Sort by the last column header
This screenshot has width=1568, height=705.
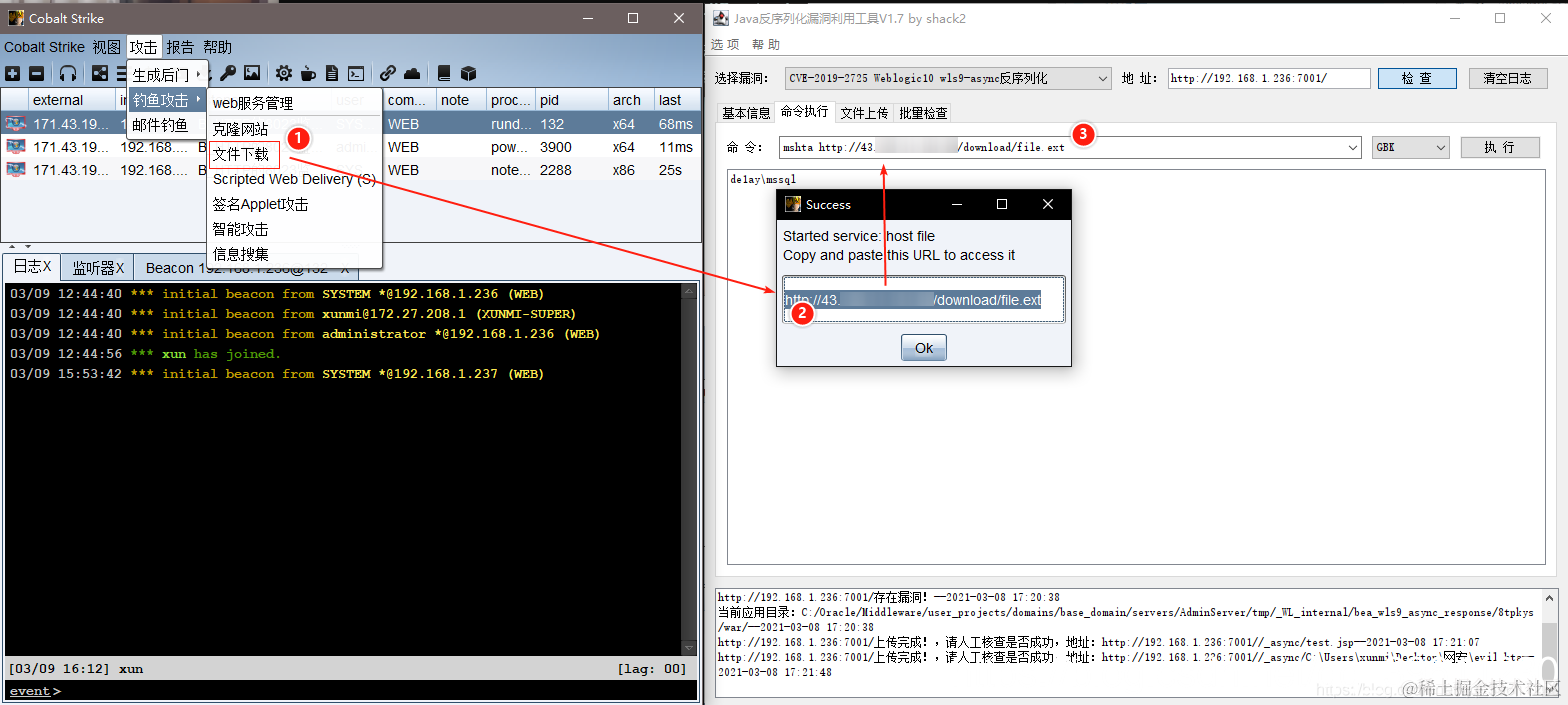tap(677, 100)
